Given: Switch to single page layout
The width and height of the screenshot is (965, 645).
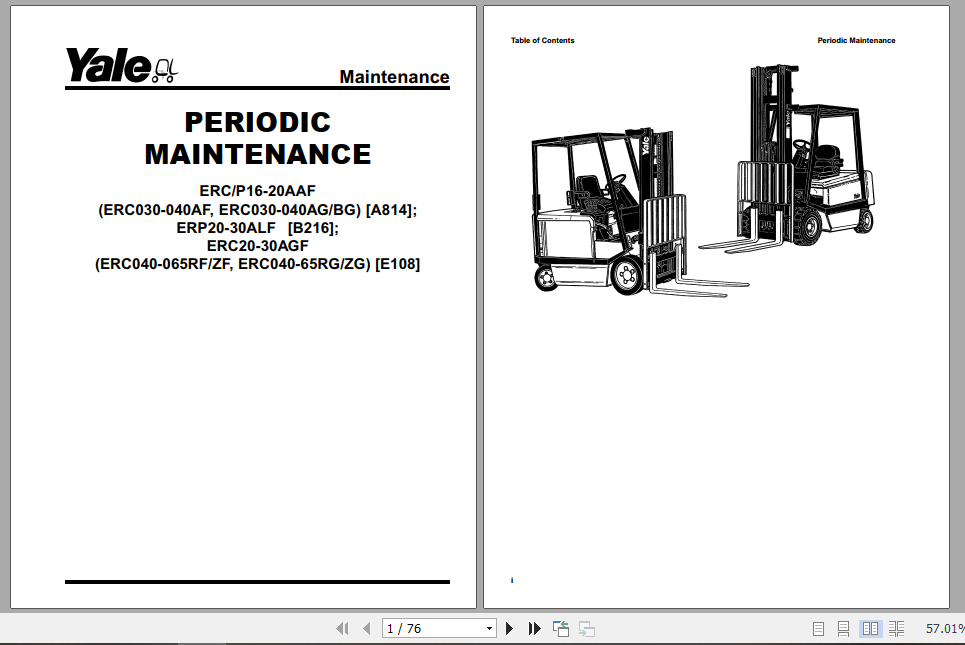Looking at the screenshot, I should pos(818,628).
